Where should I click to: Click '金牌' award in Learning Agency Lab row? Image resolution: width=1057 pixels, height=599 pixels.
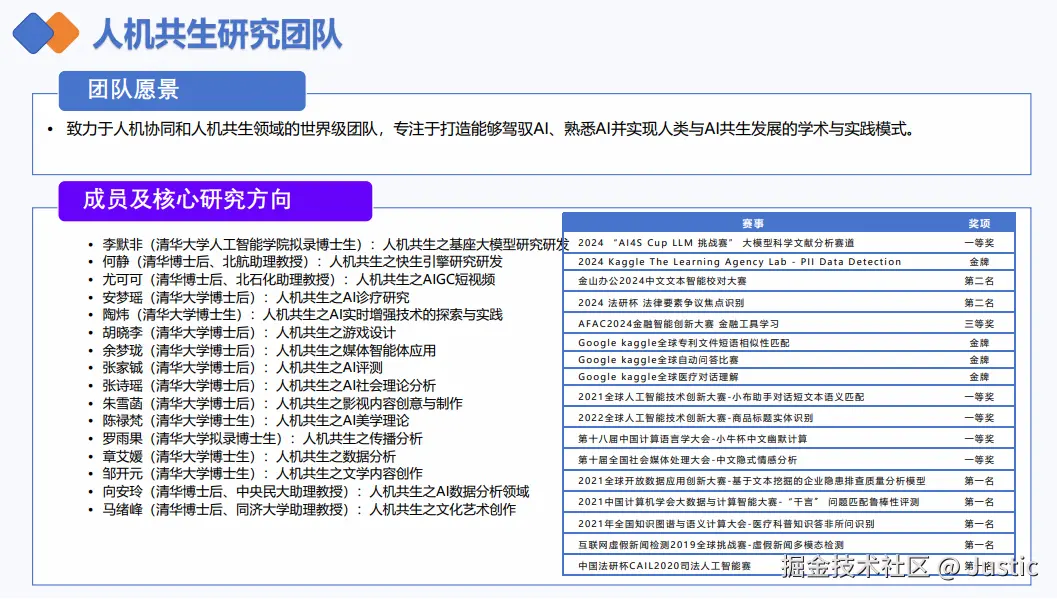[979, 261]
